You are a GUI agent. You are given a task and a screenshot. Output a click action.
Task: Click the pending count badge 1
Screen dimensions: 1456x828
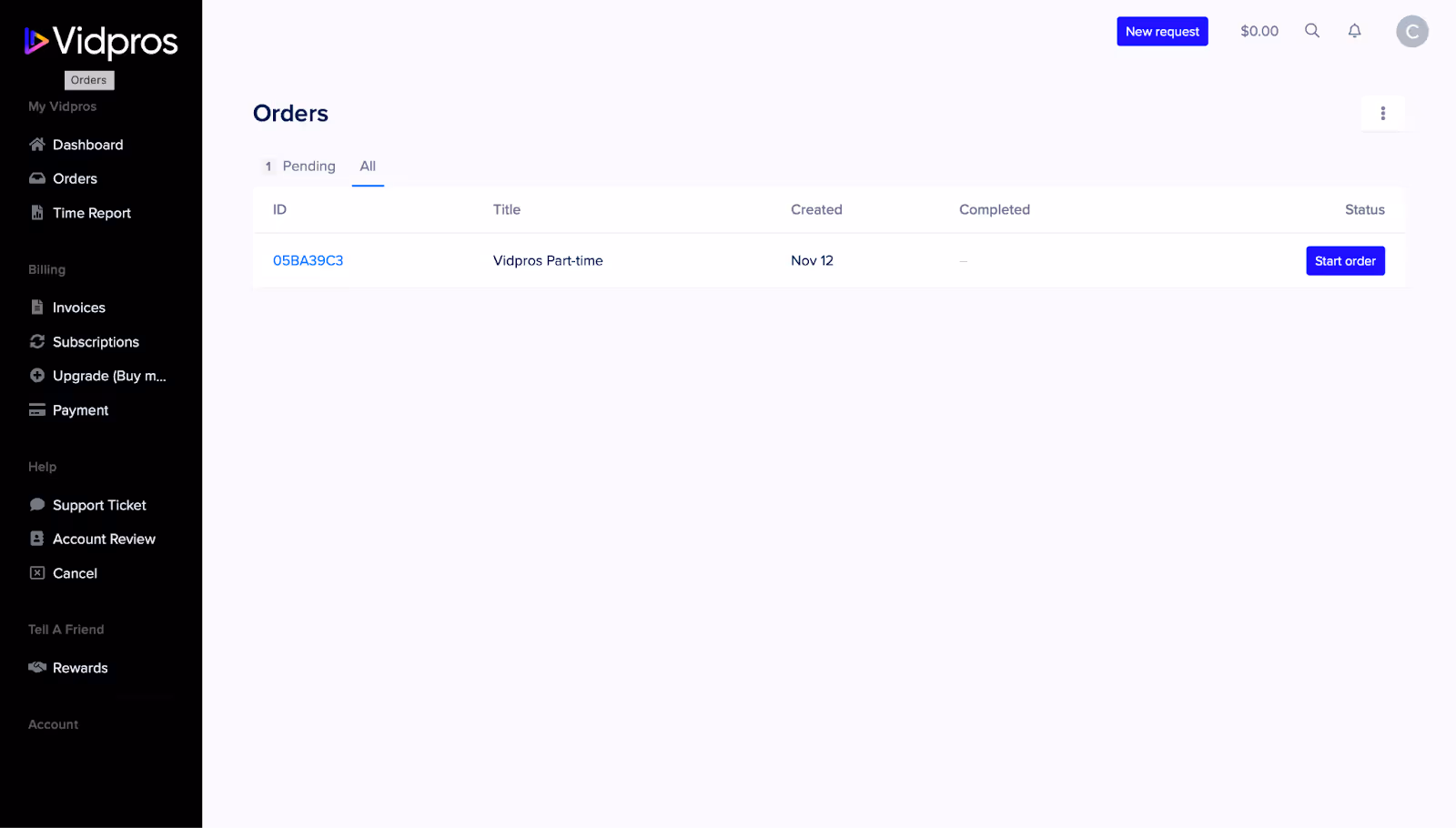tap(268, 167)
